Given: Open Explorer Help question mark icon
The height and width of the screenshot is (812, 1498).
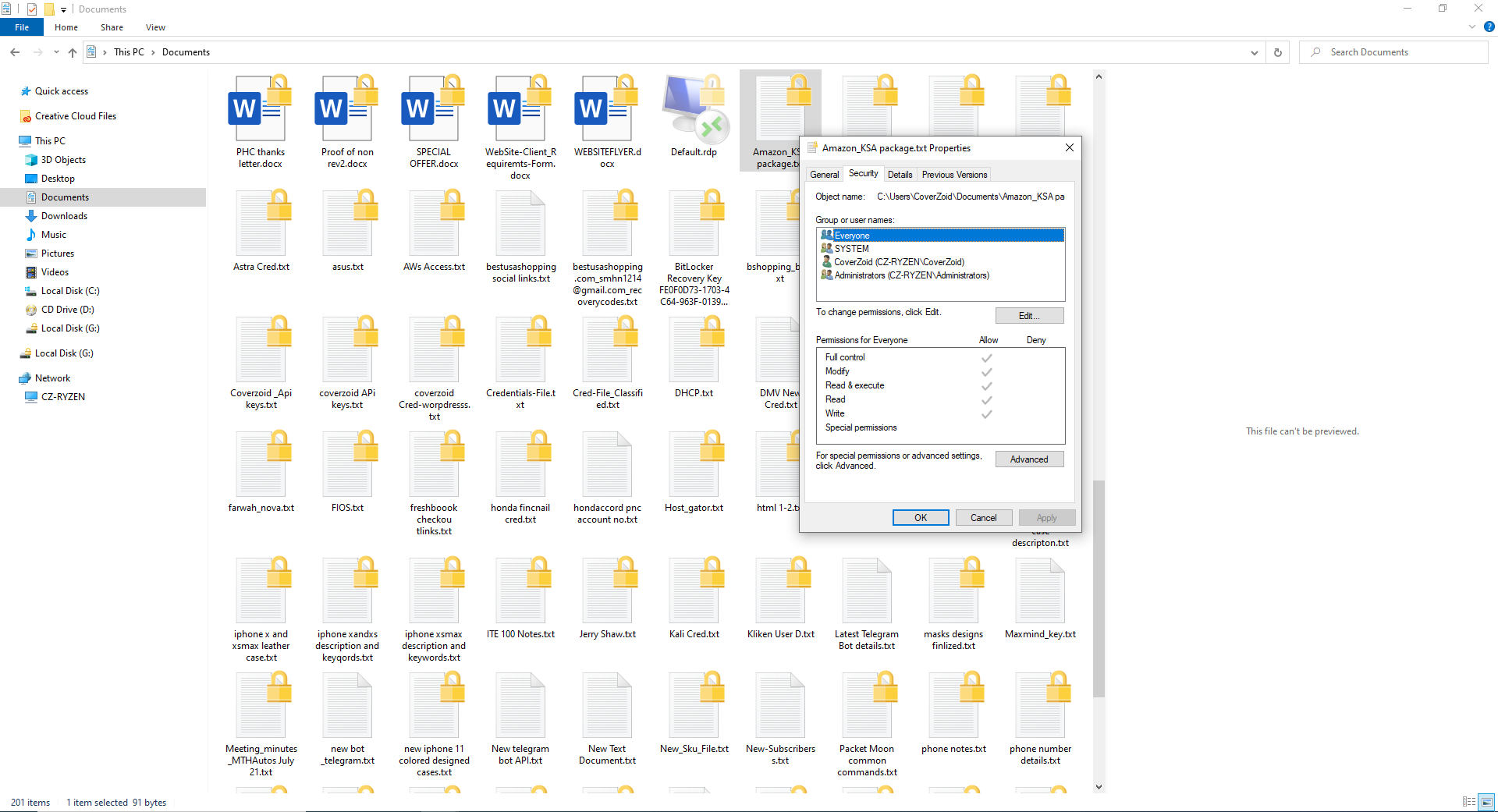Looking at the screenshot, I should click(x=1489, y=27).
